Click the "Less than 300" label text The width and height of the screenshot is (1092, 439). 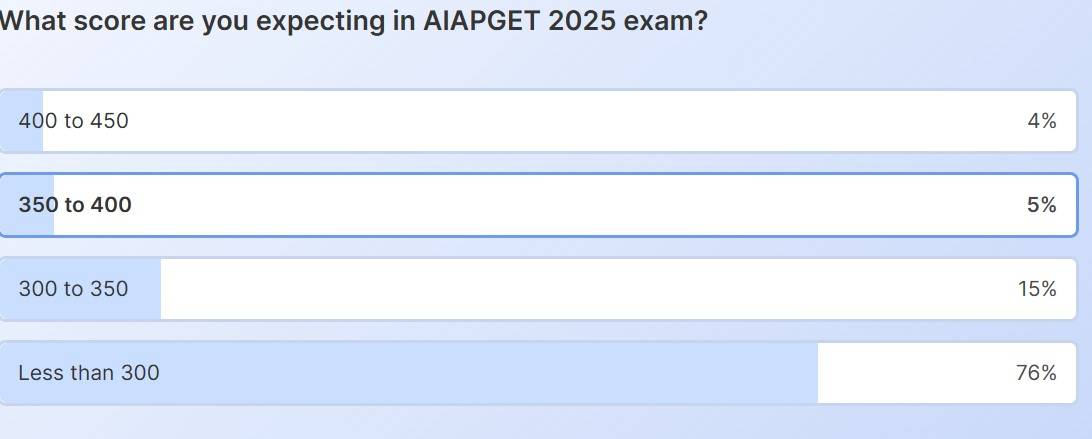(x=88, y=373)
